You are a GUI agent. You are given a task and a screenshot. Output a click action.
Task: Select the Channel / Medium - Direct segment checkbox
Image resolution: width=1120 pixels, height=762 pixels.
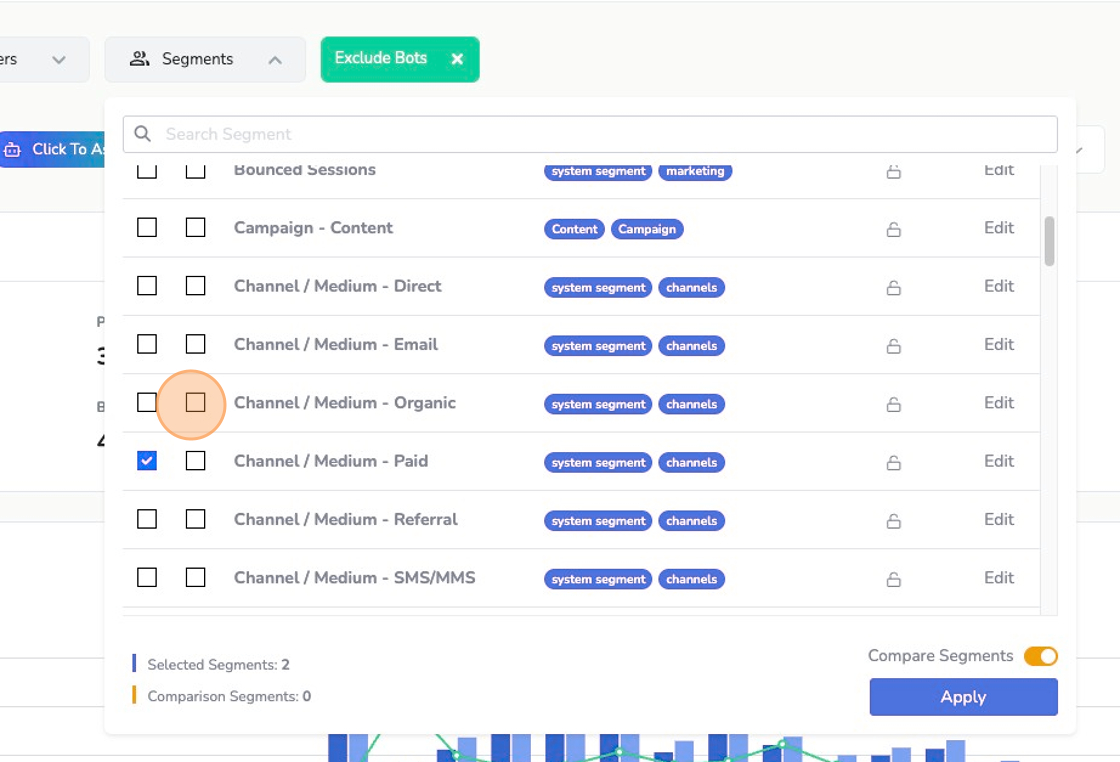pos(147,286)
